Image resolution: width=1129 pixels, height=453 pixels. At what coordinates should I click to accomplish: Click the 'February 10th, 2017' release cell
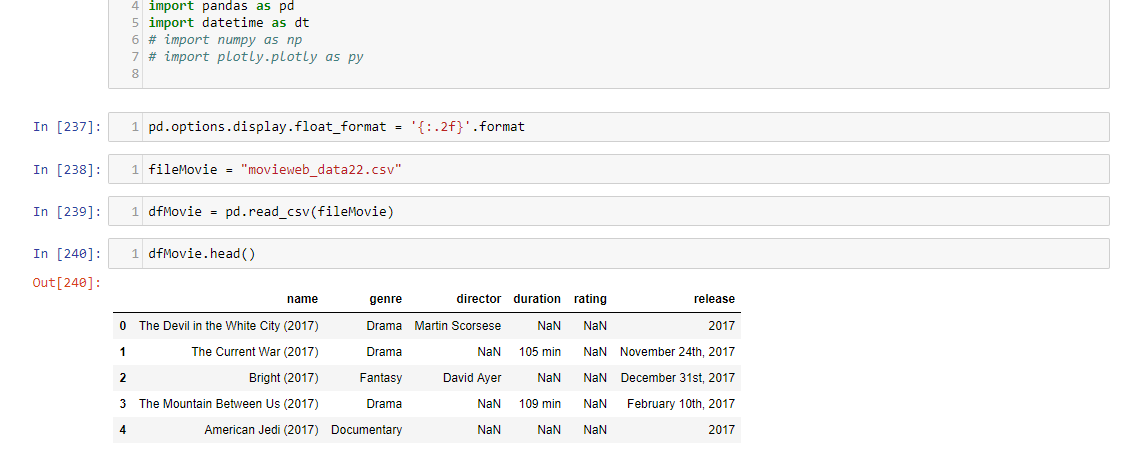tap(680, 404)
